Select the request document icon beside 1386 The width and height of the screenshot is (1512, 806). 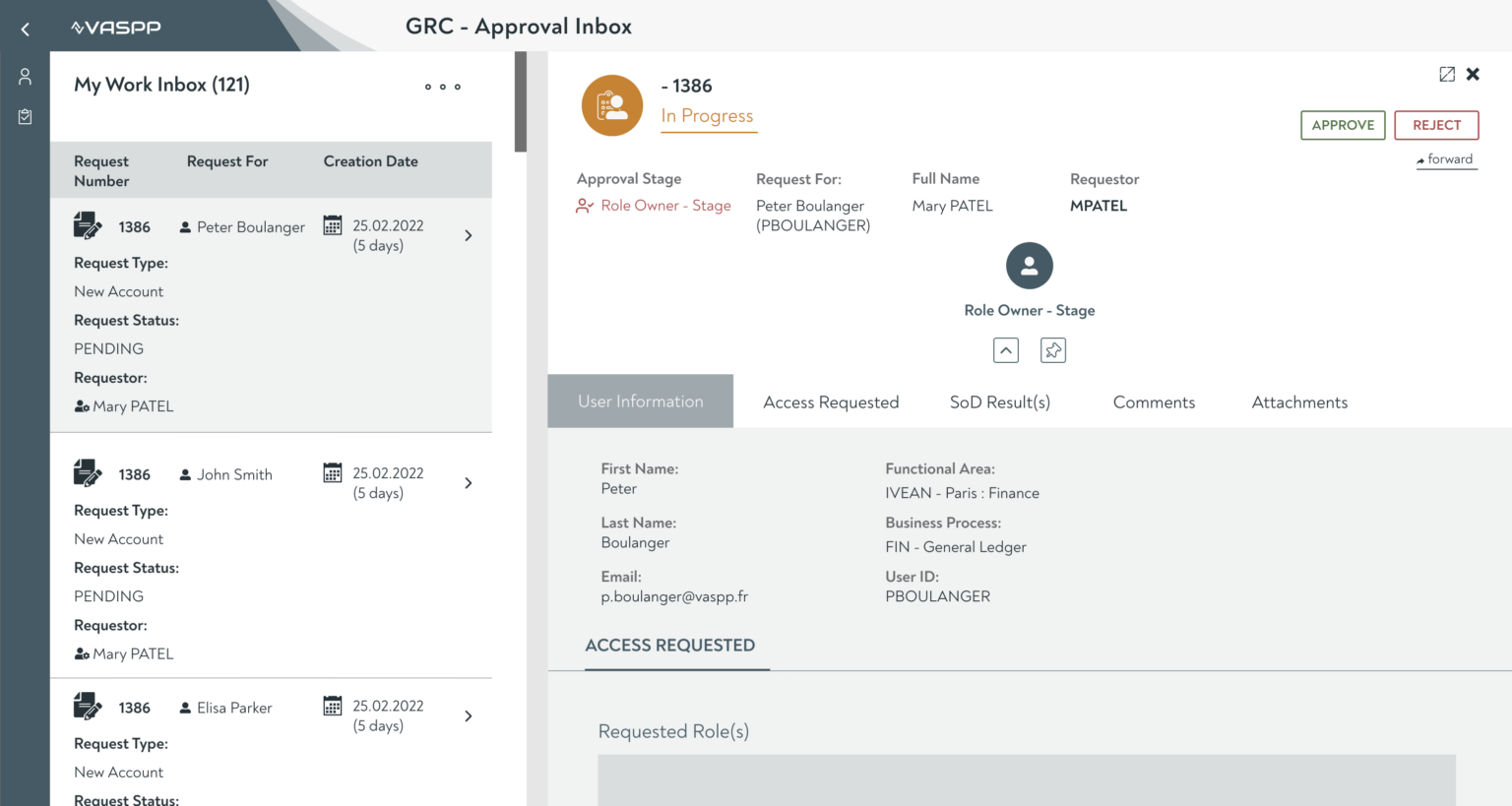pyautogui.click(x=89, y=225)
